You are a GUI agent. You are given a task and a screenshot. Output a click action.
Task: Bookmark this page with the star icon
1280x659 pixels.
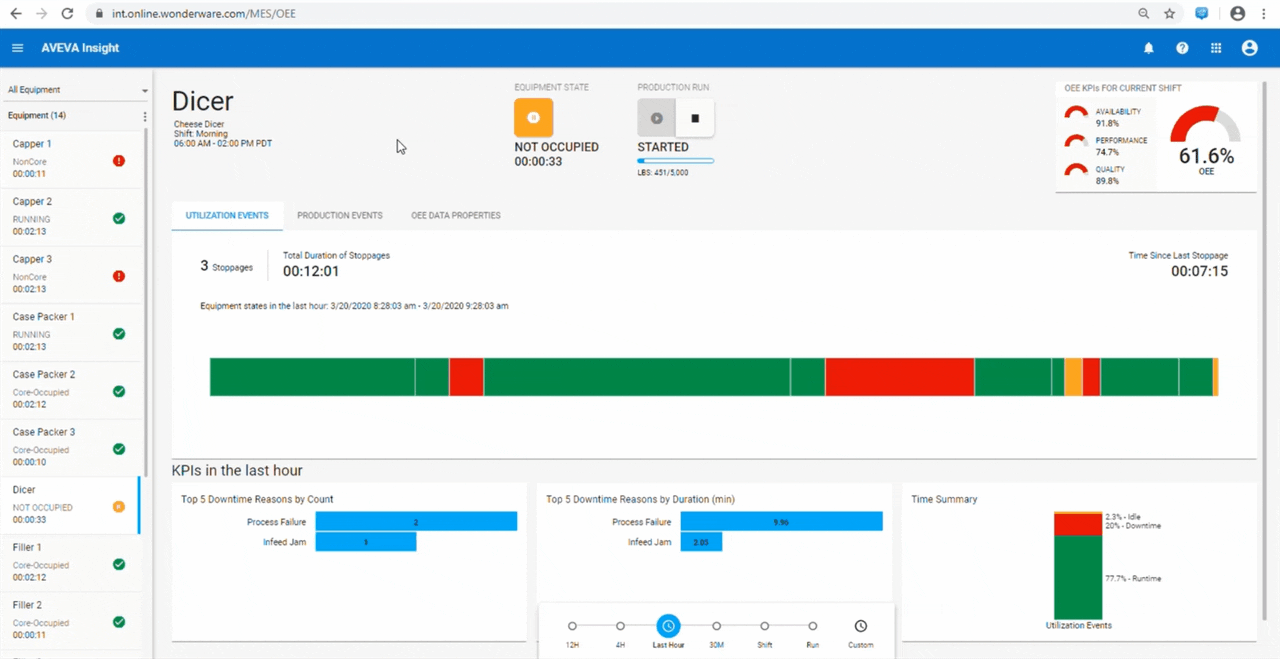click(x=1170, y=14)
